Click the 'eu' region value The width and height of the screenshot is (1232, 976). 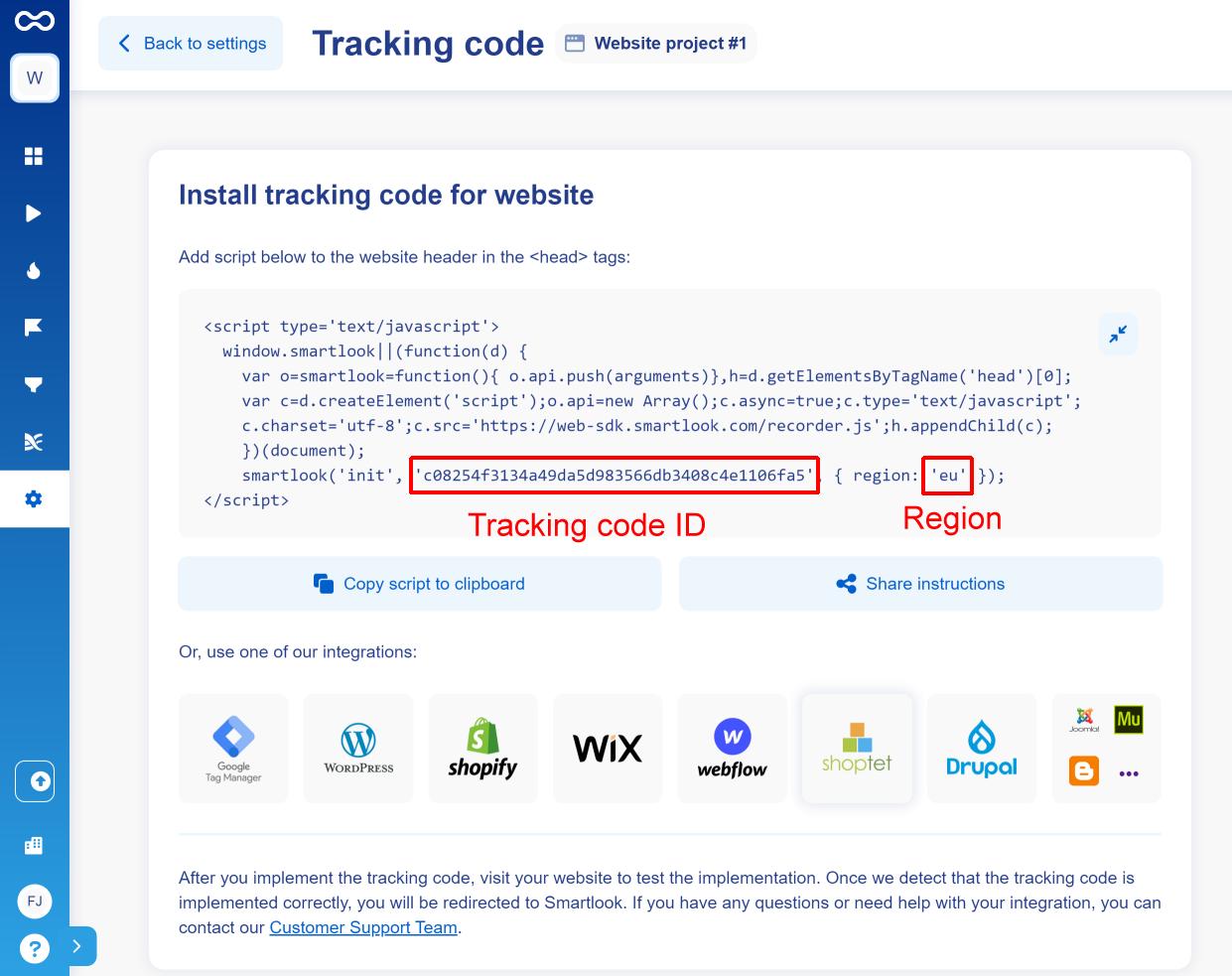[x=948, y=476]
